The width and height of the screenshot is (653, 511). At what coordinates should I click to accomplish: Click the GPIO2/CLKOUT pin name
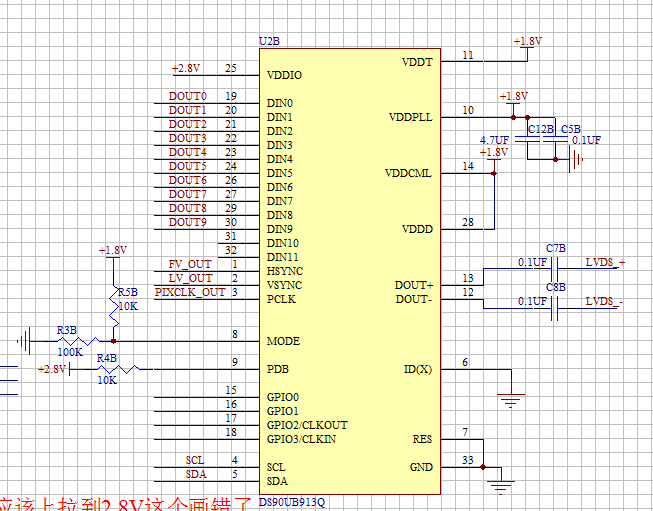307,425
